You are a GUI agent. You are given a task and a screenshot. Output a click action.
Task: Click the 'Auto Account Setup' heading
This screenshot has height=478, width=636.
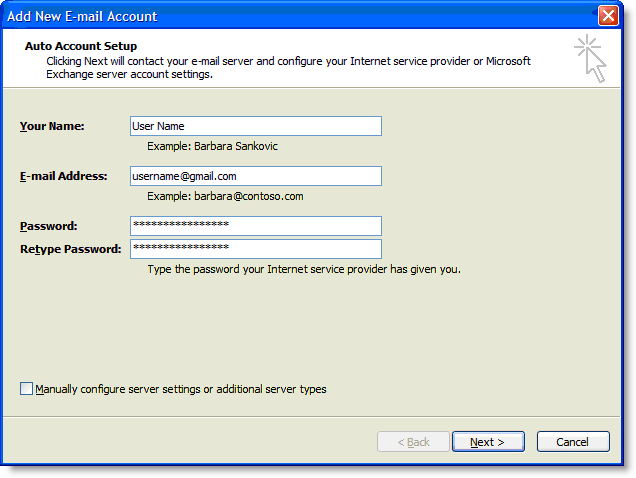tap(81, 46)
